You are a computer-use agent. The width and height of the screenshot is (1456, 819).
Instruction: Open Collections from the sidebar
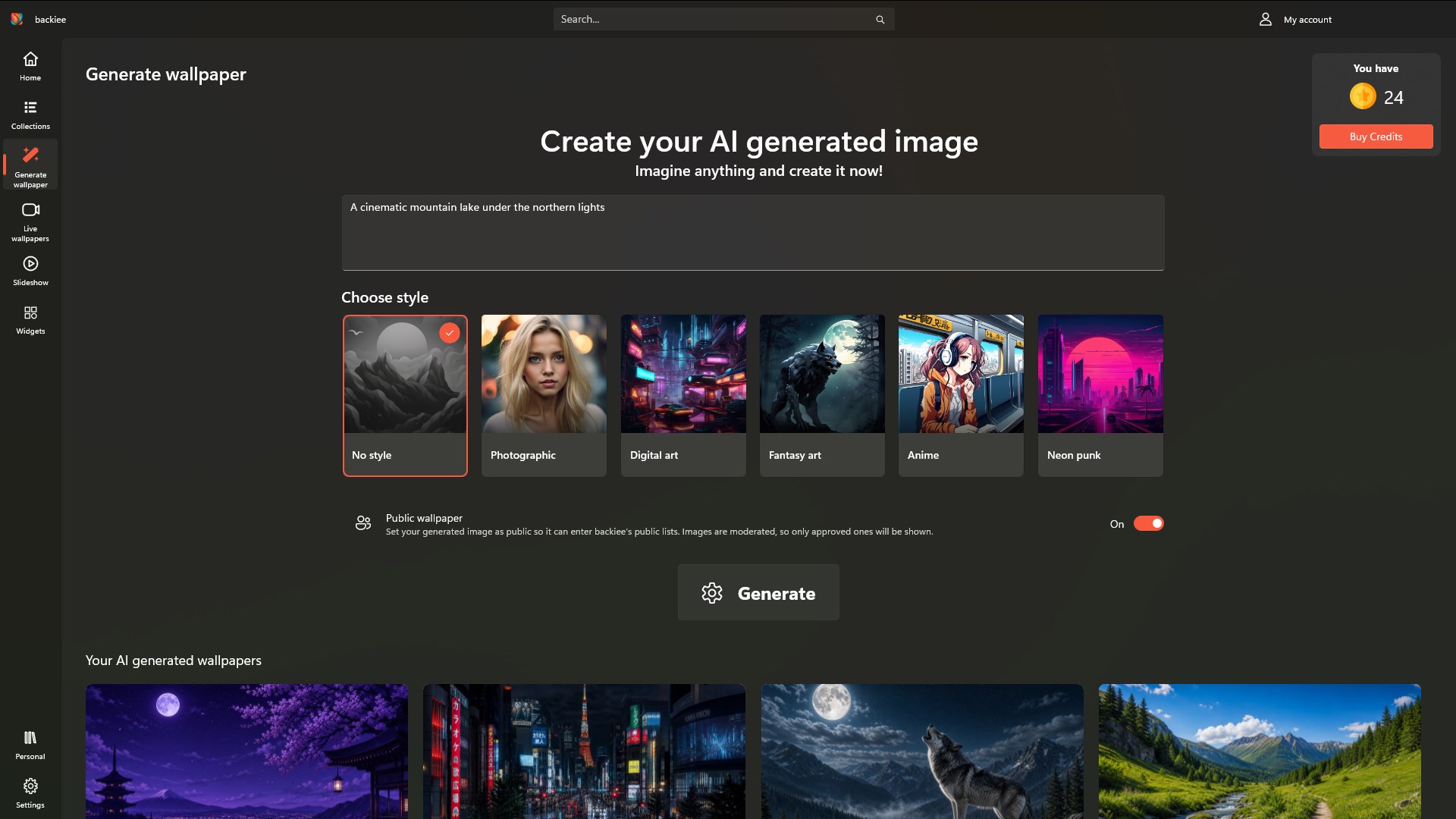30,115
